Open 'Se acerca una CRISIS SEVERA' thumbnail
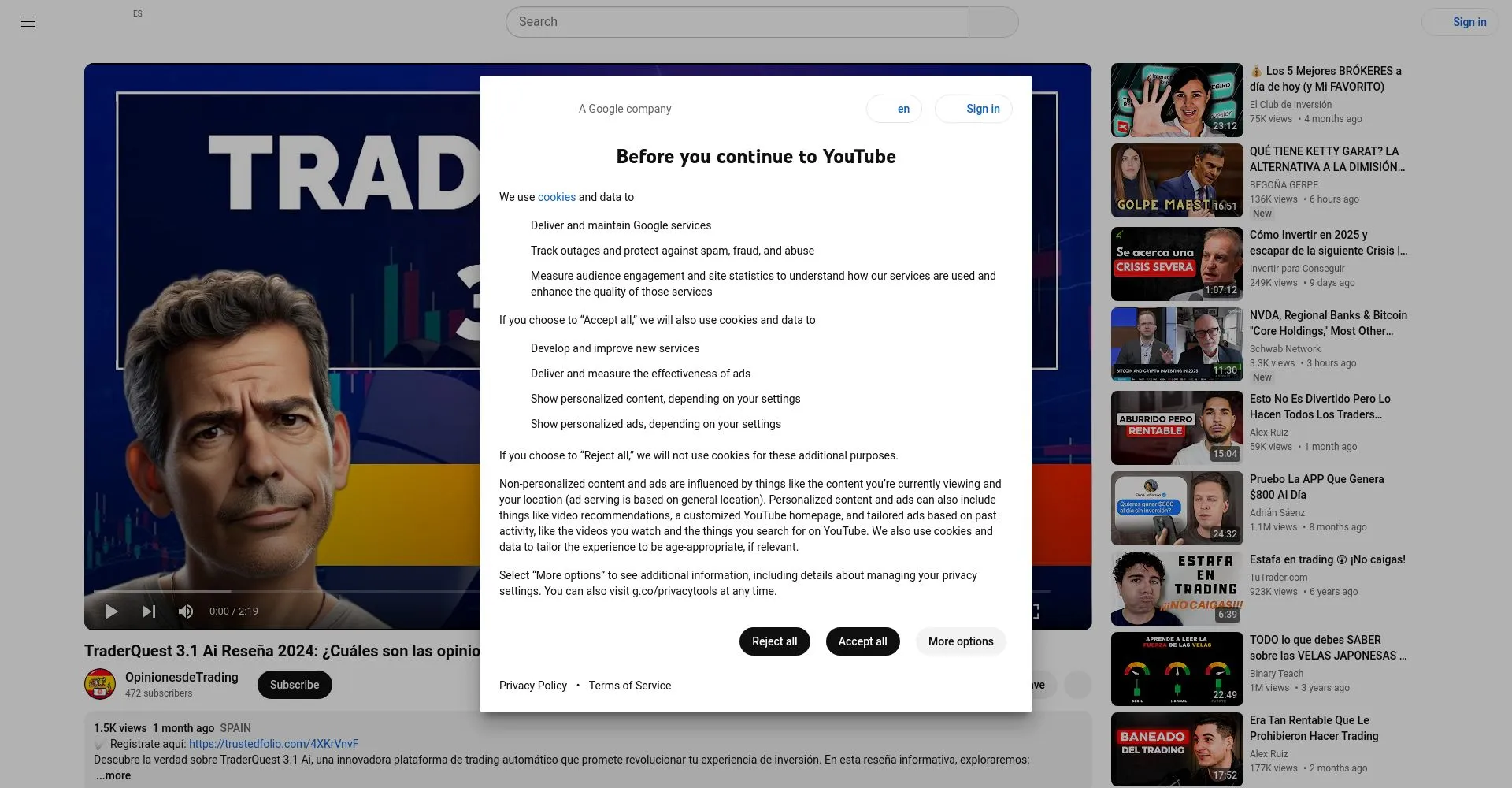Viewport: 1512px width, 788px height. click(1177, 264)
